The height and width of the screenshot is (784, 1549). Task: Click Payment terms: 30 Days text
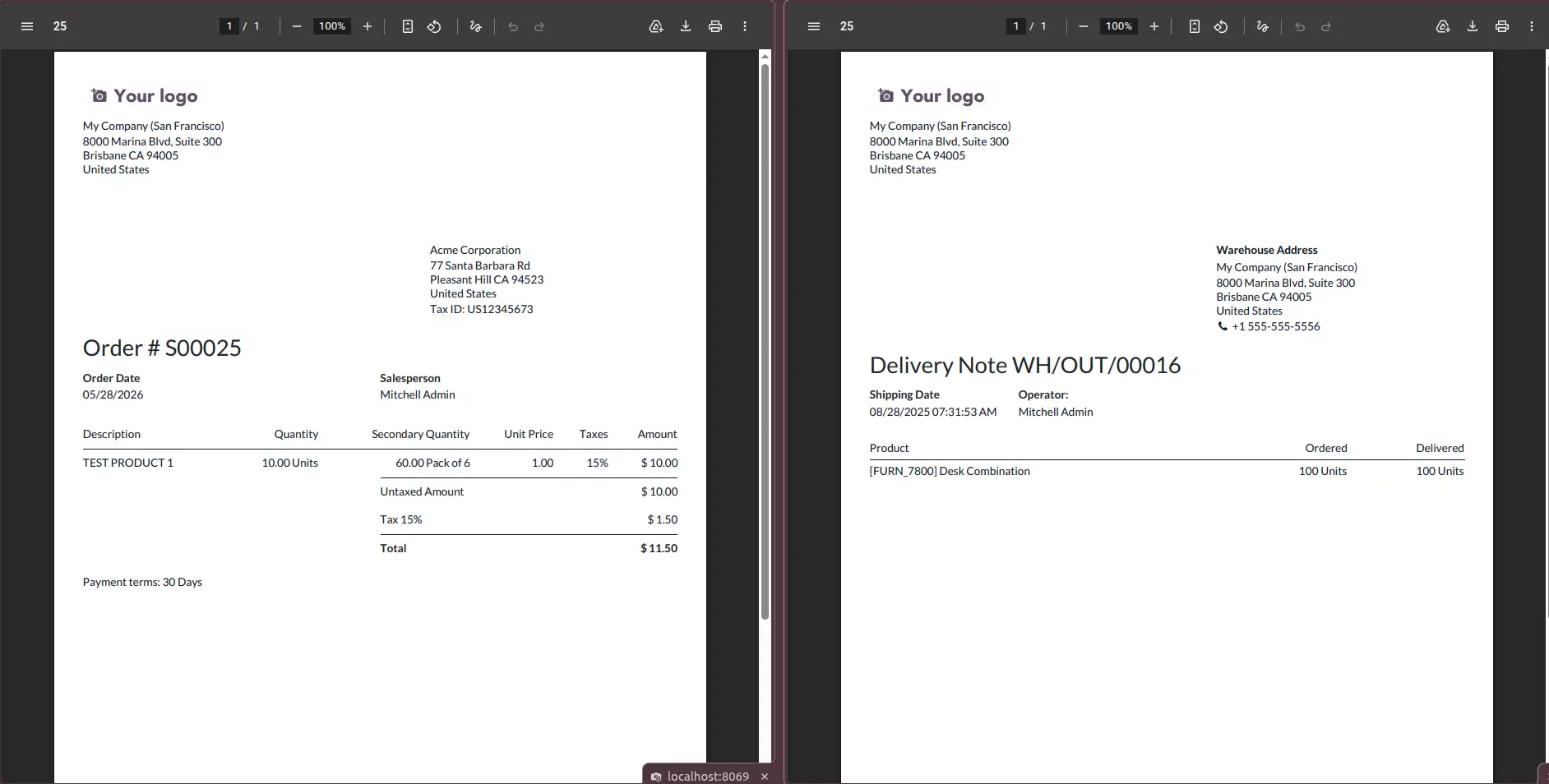pos(142,582)
